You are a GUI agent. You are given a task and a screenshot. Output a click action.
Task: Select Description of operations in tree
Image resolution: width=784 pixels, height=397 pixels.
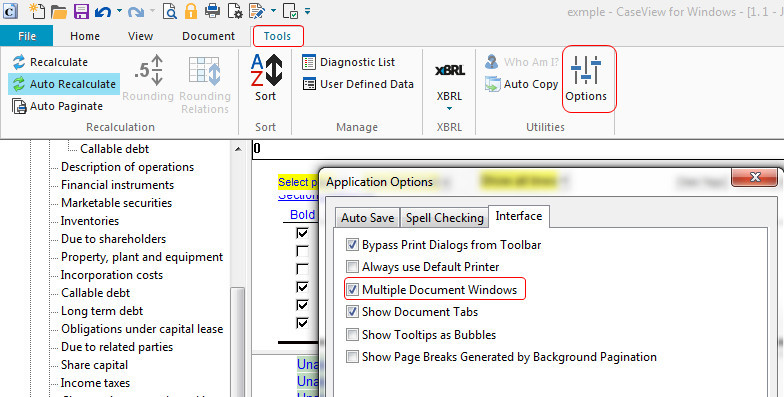tap(128, 167)
